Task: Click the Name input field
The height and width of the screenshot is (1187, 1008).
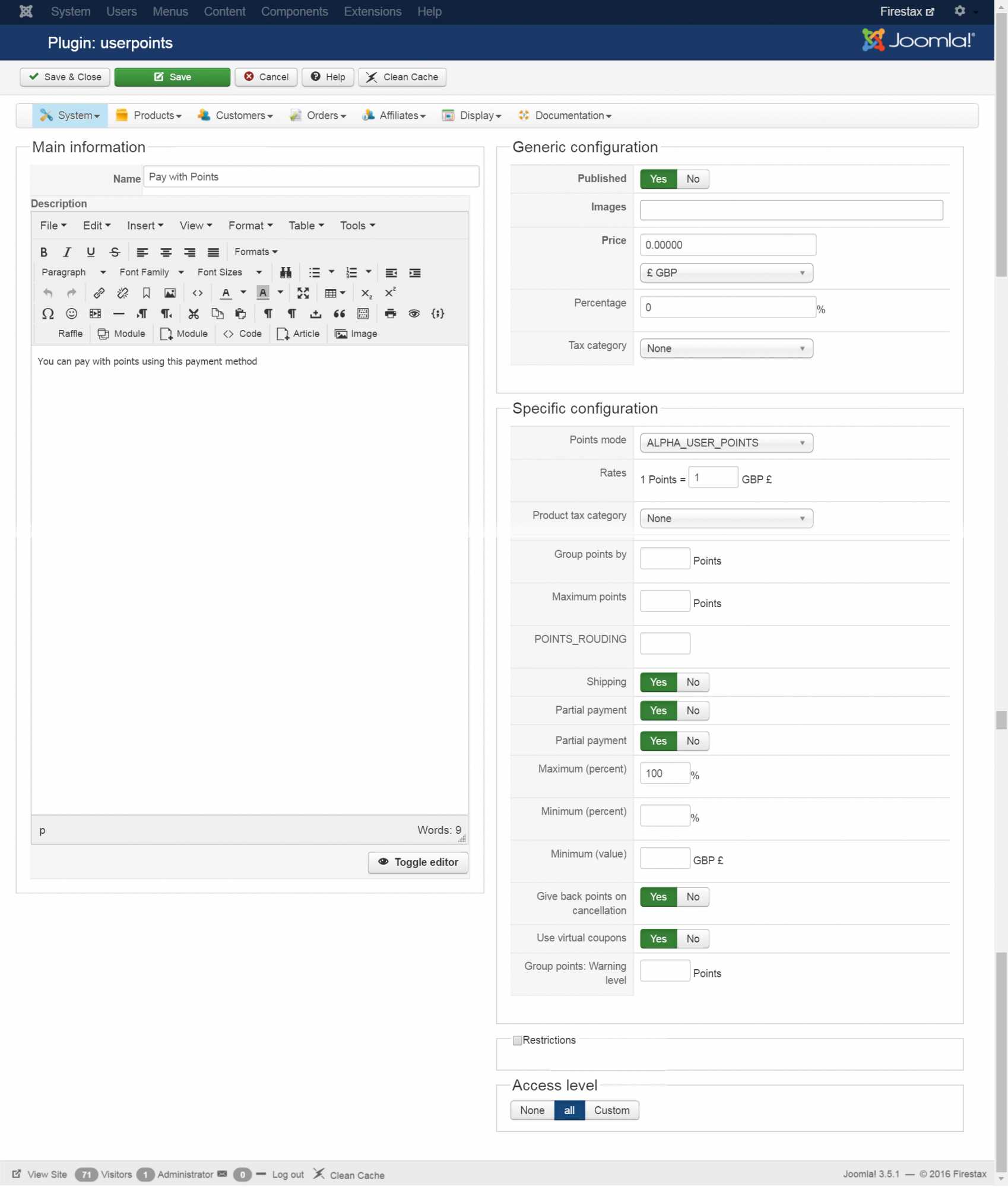Action: (311, 177)
